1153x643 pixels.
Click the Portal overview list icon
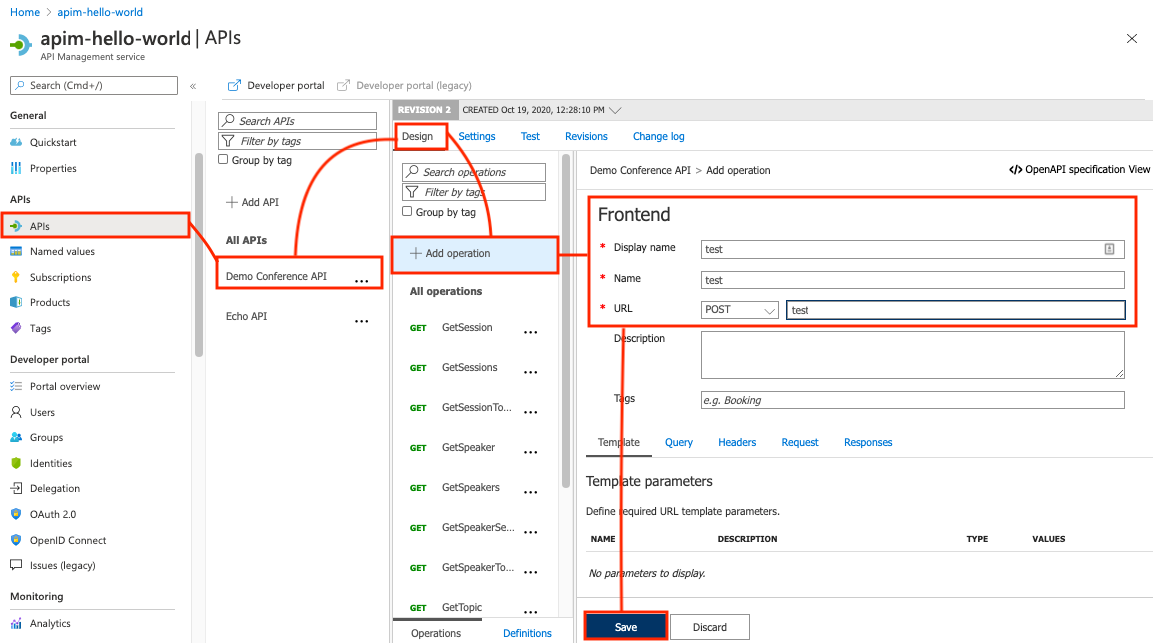click(16, 386)
